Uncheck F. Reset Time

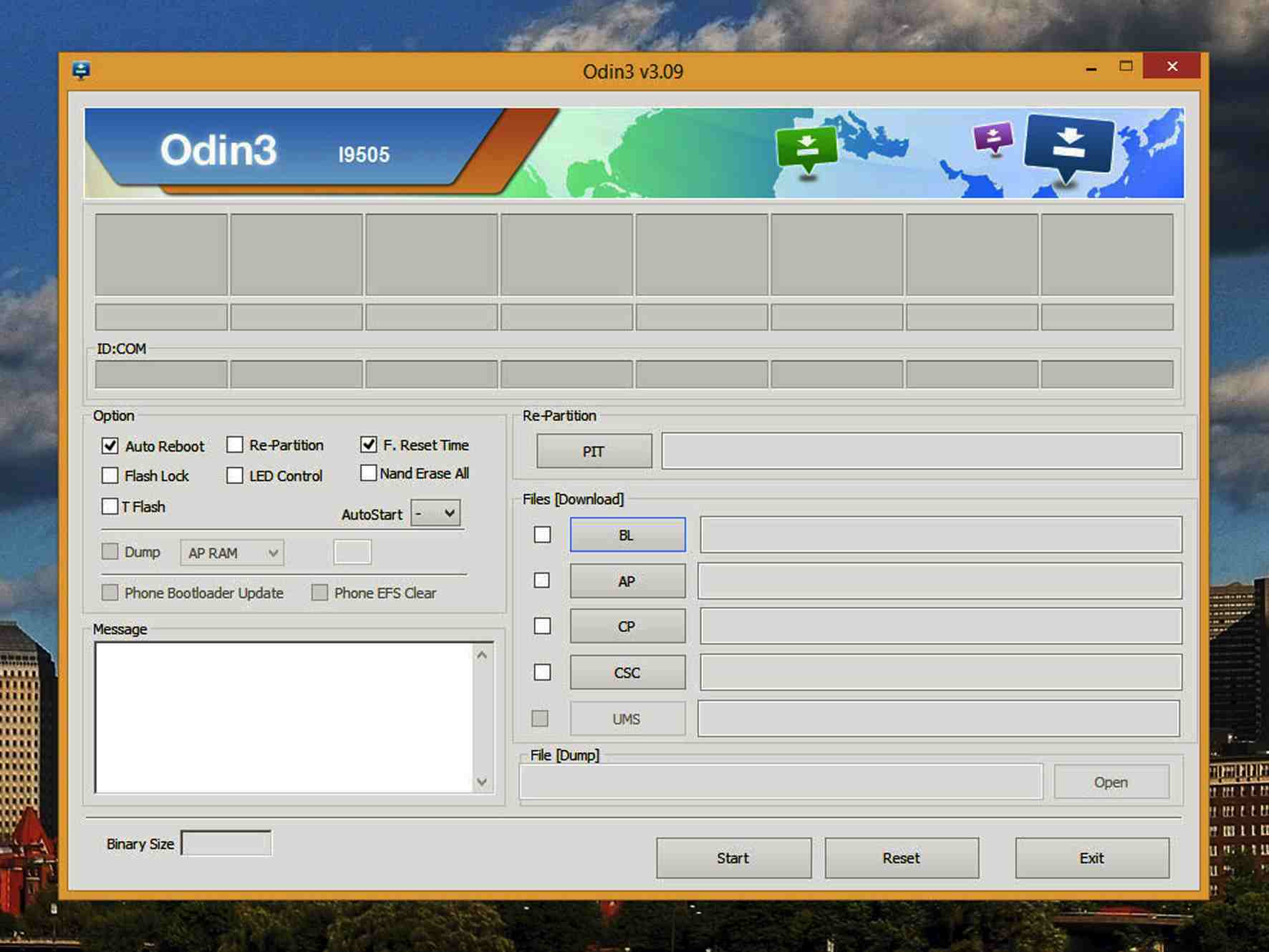click(369, 445)
